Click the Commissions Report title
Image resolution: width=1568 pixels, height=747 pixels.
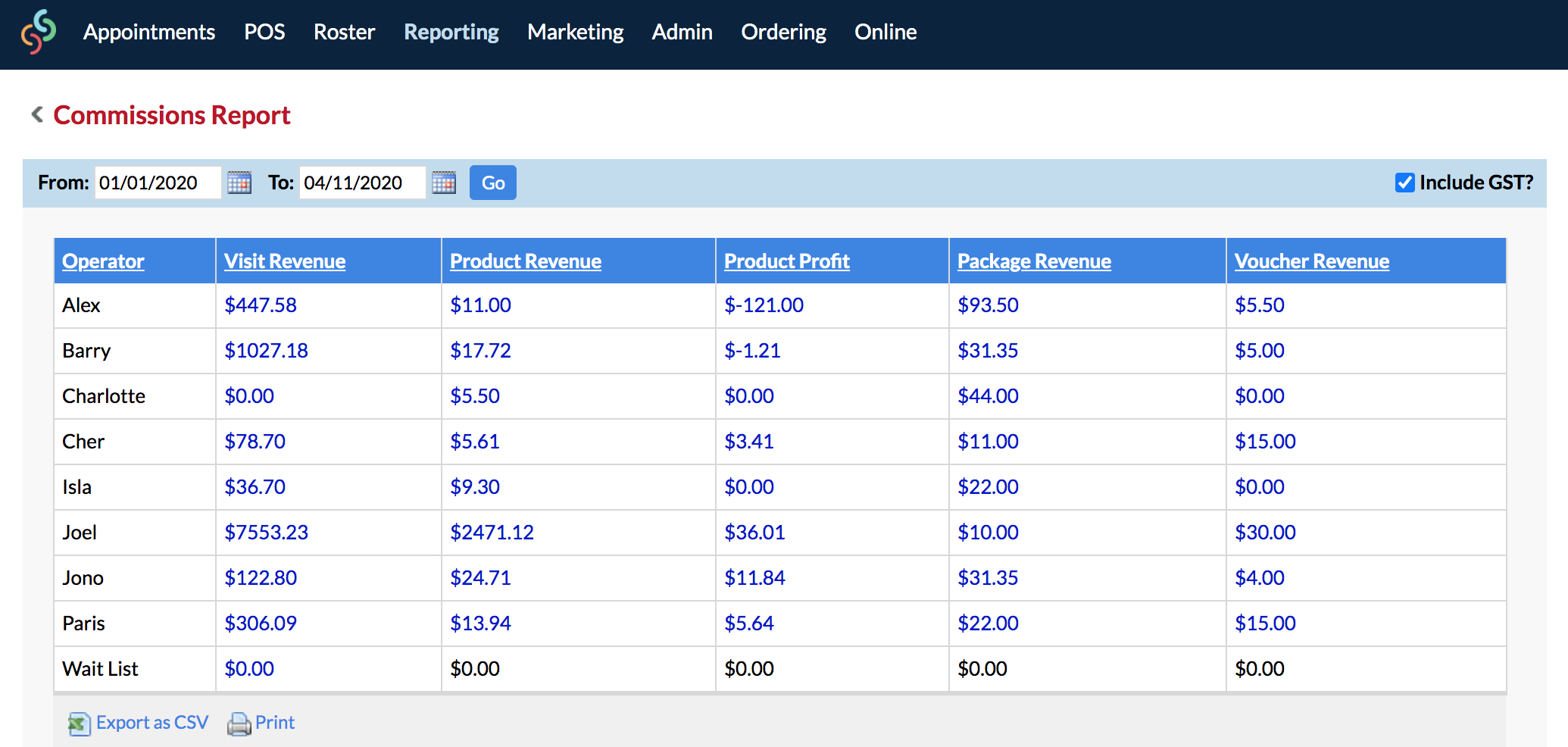(x=172, y=115)
